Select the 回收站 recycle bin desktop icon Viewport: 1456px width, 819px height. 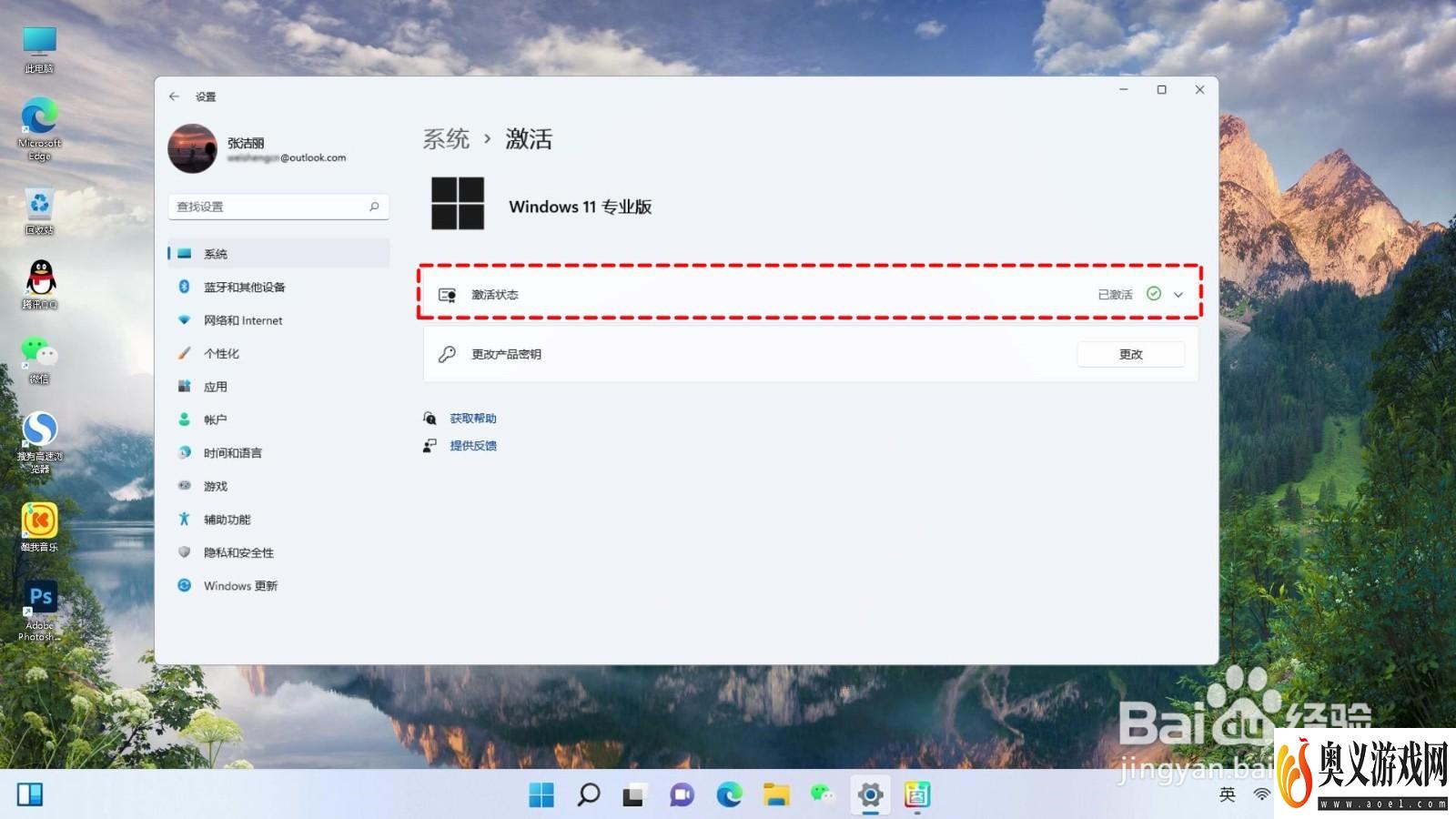tap(39, 211)
